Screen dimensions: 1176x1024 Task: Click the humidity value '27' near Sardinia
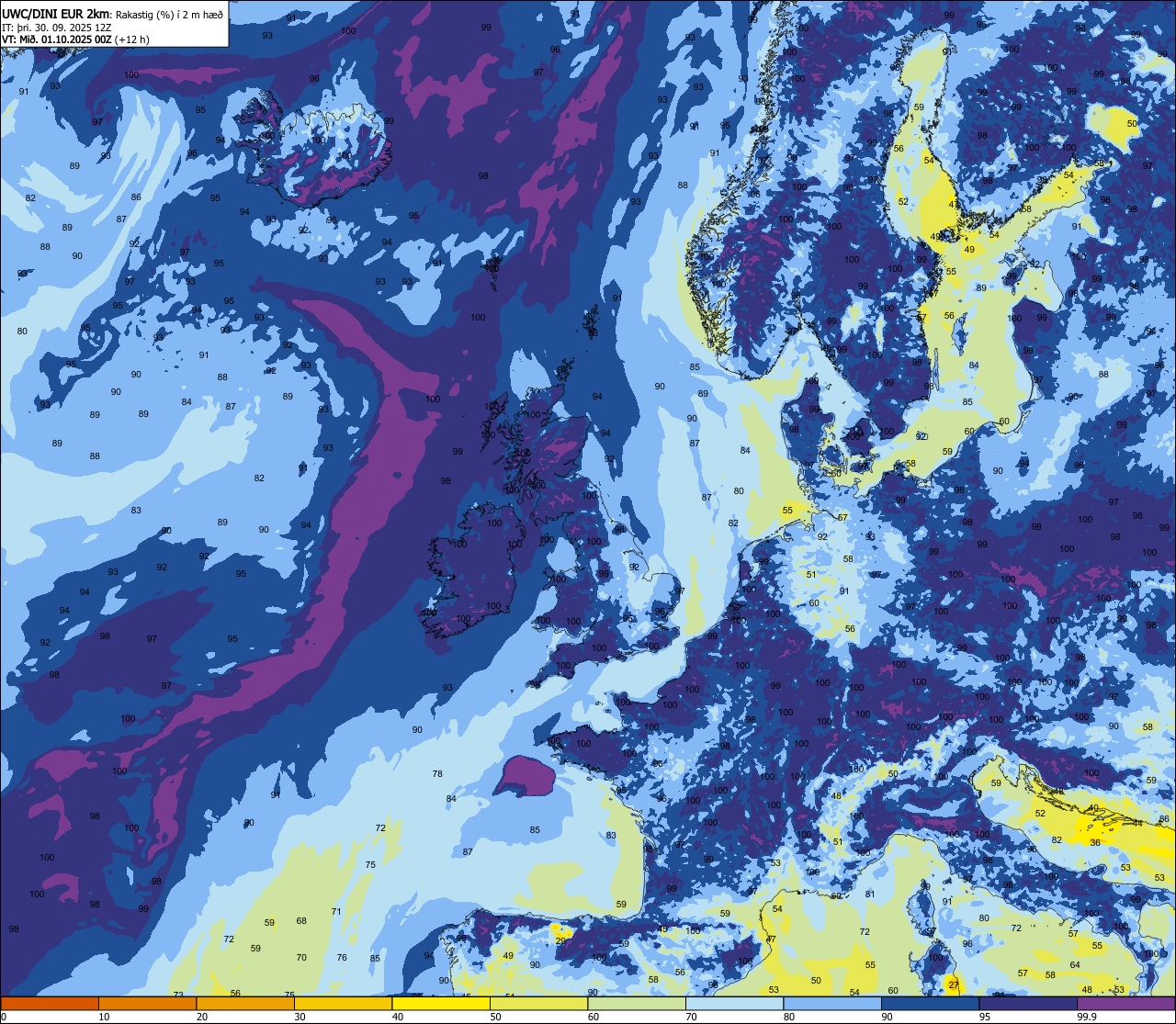(x=955, y=985)
